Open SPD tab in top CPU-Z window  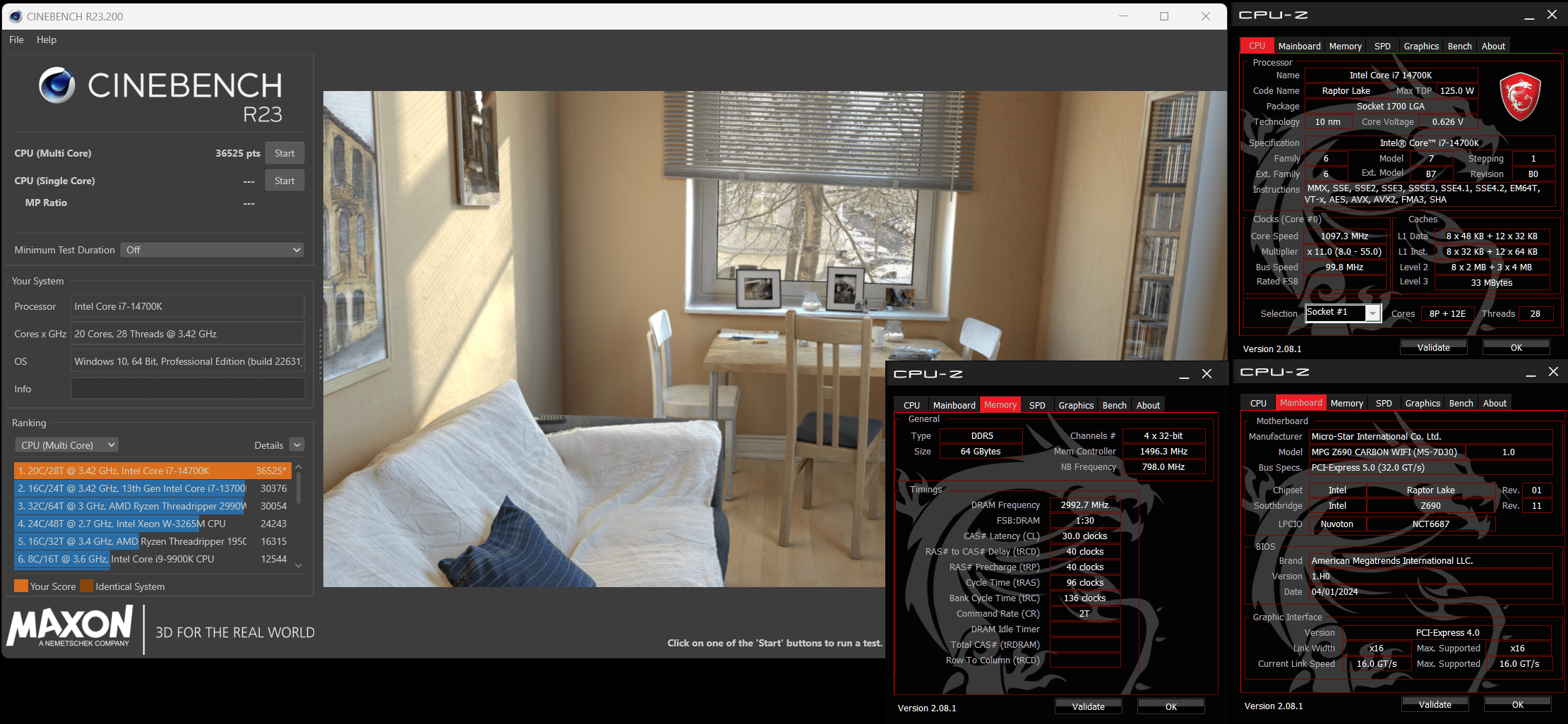point(1382,46)
